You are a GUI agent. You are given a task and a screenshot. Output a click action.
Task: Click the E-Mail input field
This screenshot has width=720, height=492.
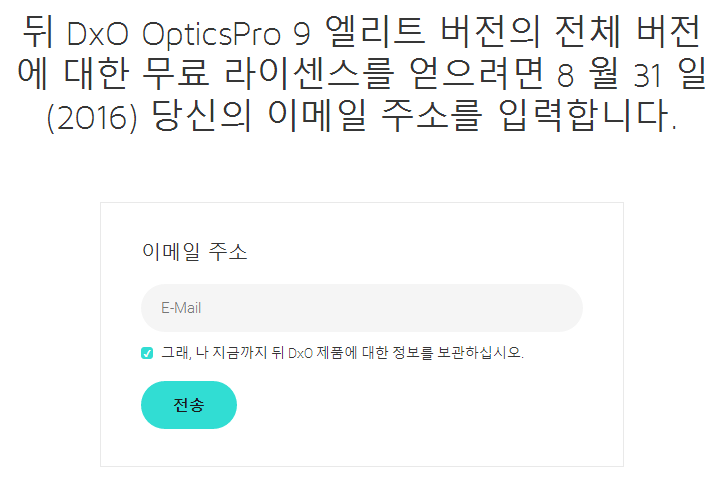point(361,308)
